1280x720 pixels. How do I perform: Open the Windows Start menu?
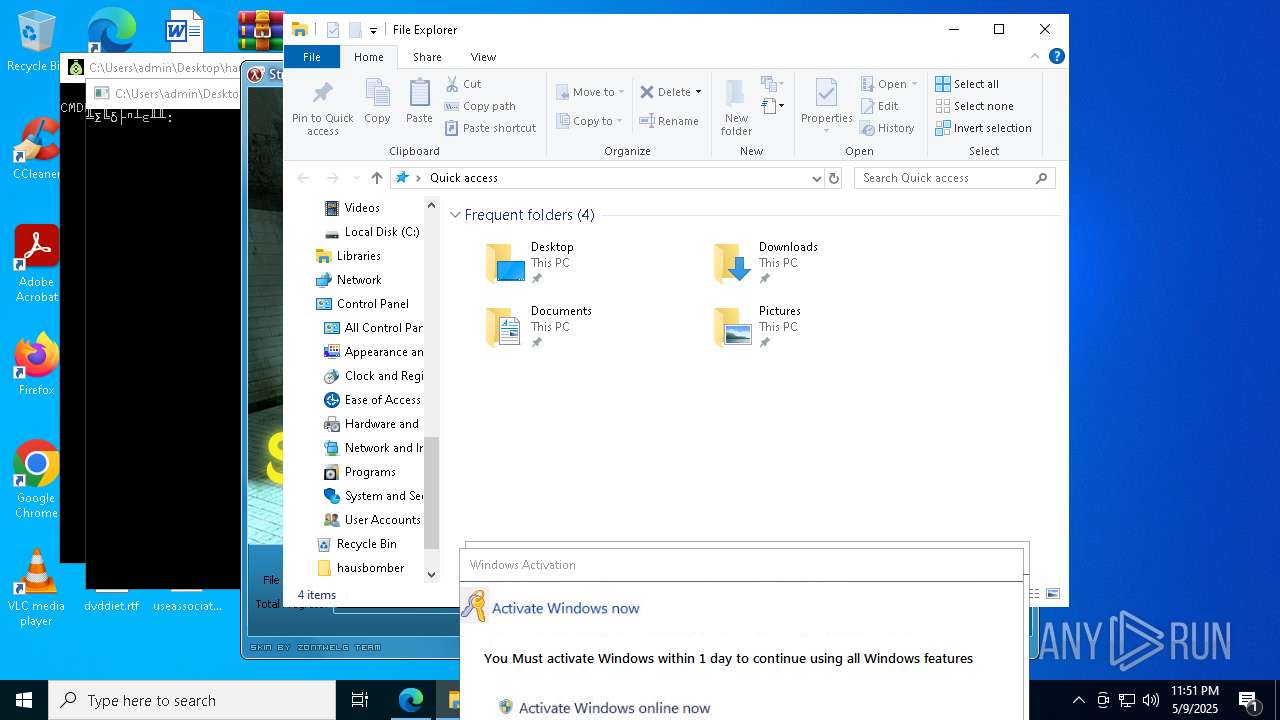(x=24, y=700)
